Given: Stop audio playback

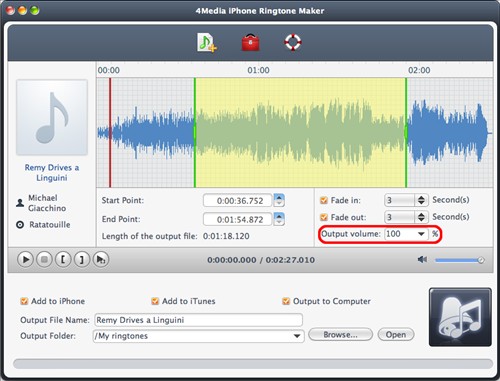Looking at the screenshot, I should [44, 259].
